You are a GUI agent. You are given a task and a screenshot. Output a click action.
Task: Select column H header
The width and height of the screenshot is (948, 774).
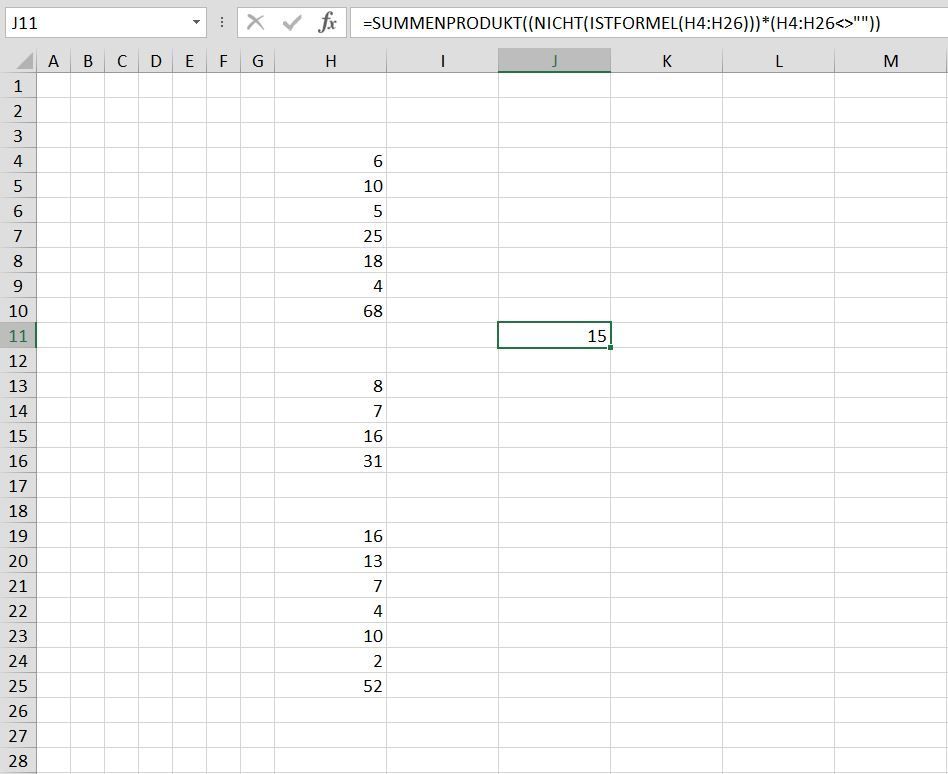pyautogui.click(x=331, y=61)
